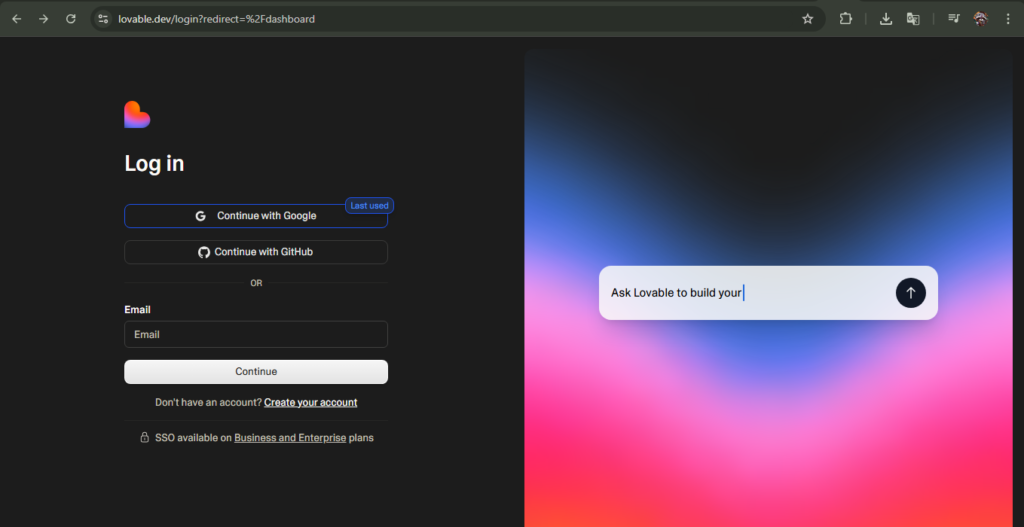The width and height of the screenshot is (1024, 527).
Task: Open Chrome three-dot menu
Action: [x=1008, y=19]
